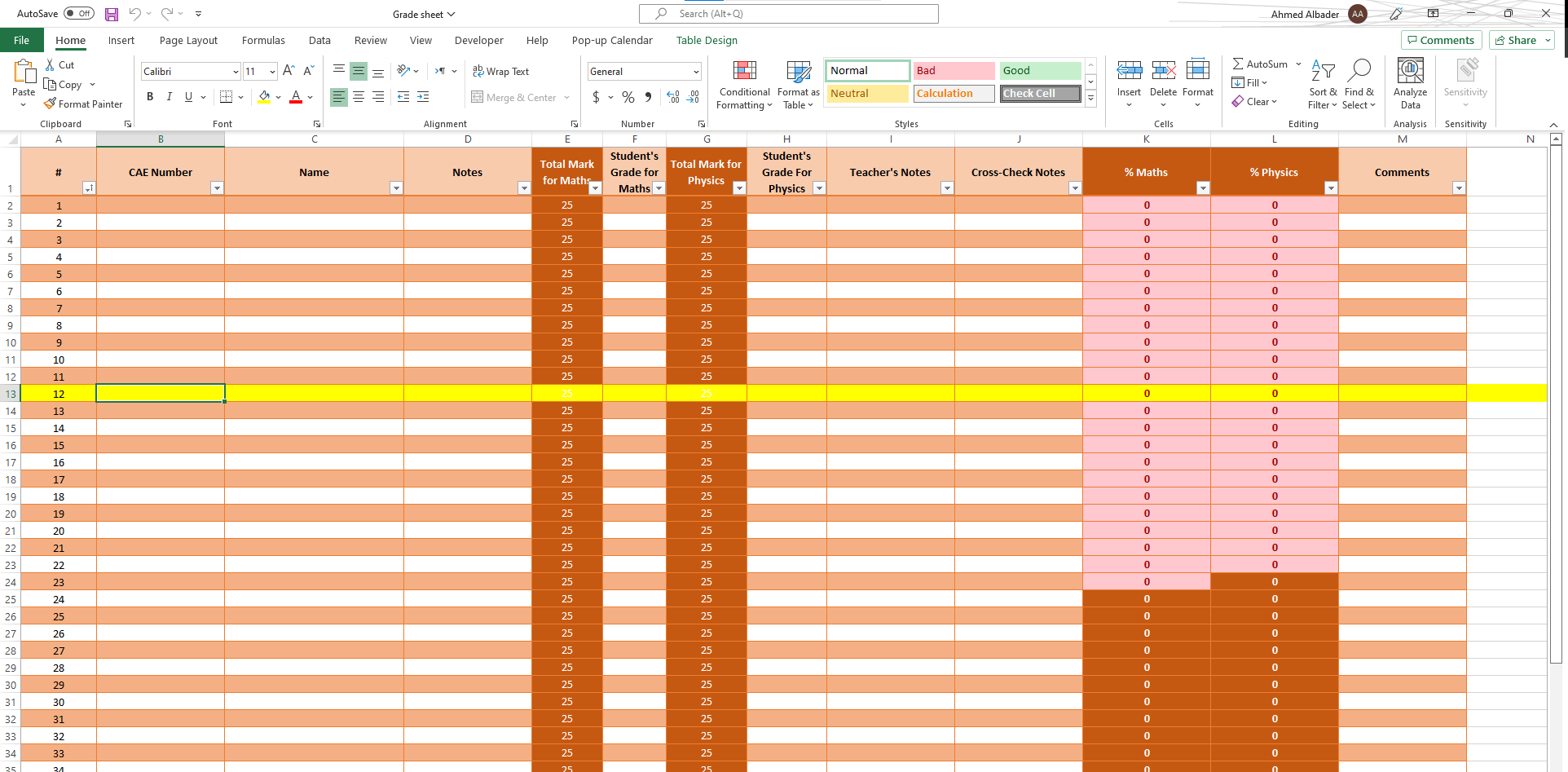
Task: Apply Comma Style format icon
Action: 648,97
